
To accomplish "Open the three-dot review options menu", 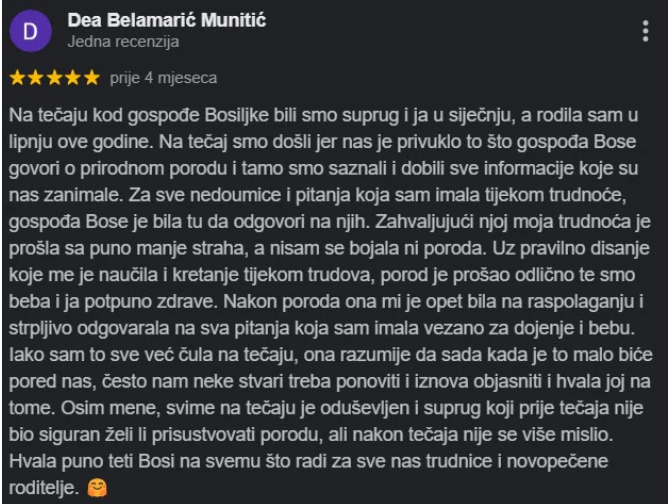I will coord(645,32).
